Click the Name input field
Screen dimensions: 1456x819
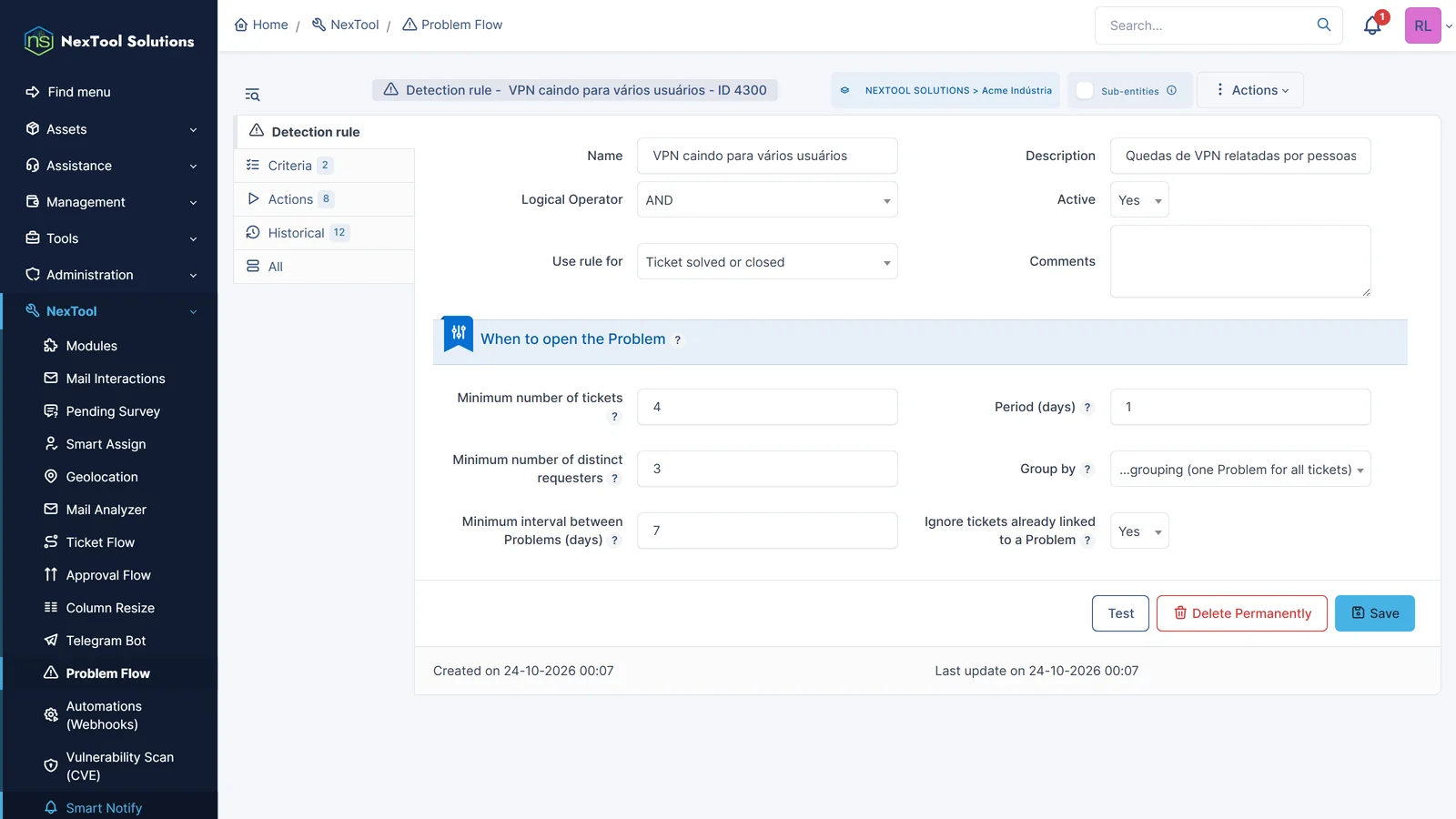(x=767, y=156)
